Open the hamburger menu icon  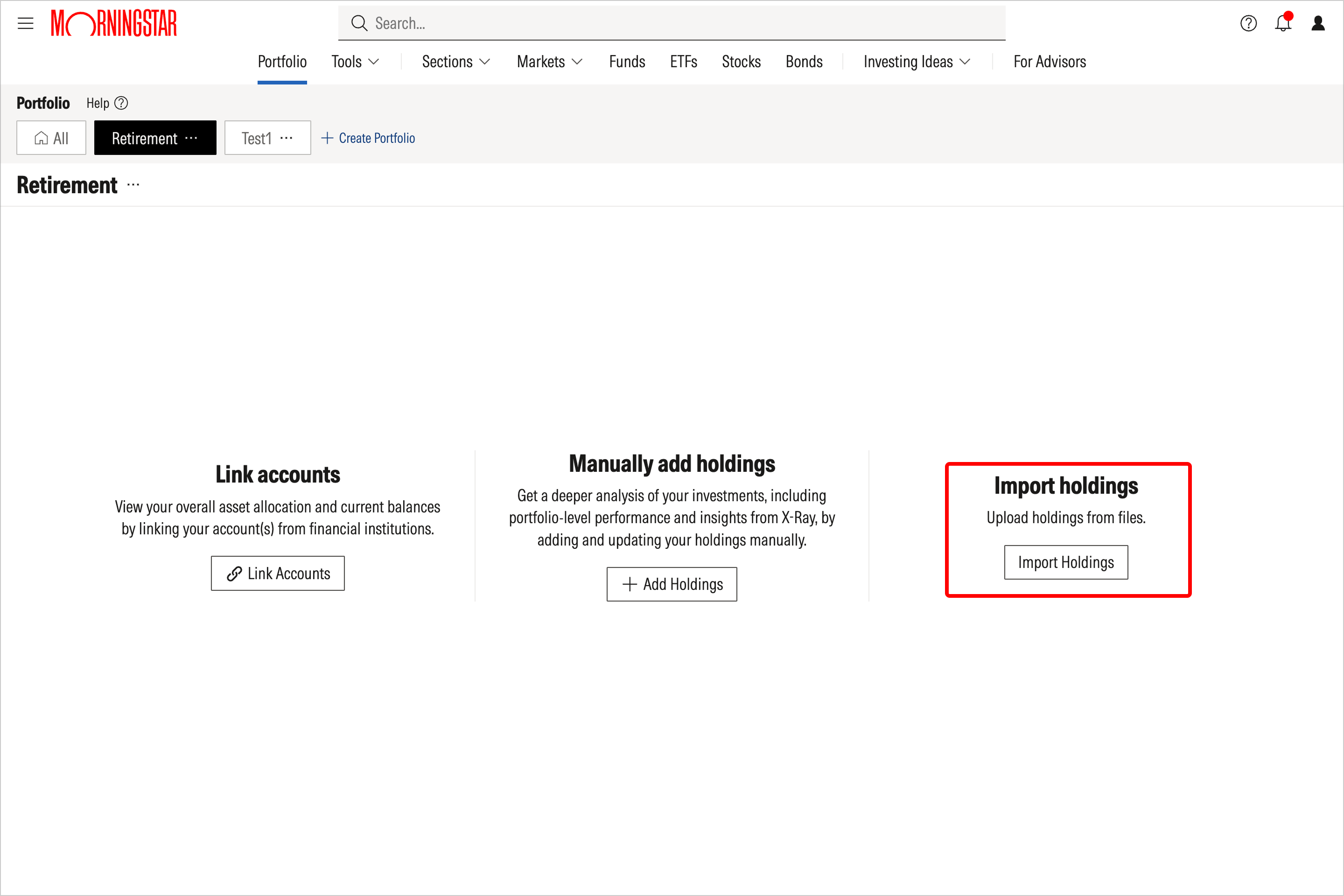[26, 23]
